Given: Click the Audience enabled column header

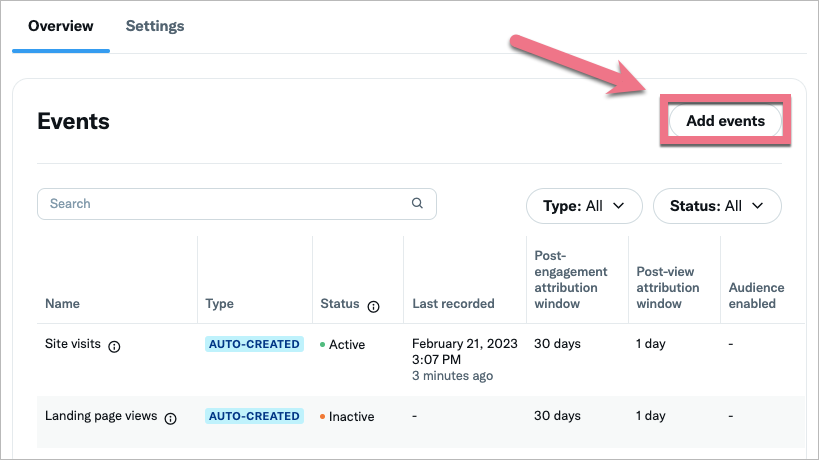Looking at the screenshot, I should point(756,295).
